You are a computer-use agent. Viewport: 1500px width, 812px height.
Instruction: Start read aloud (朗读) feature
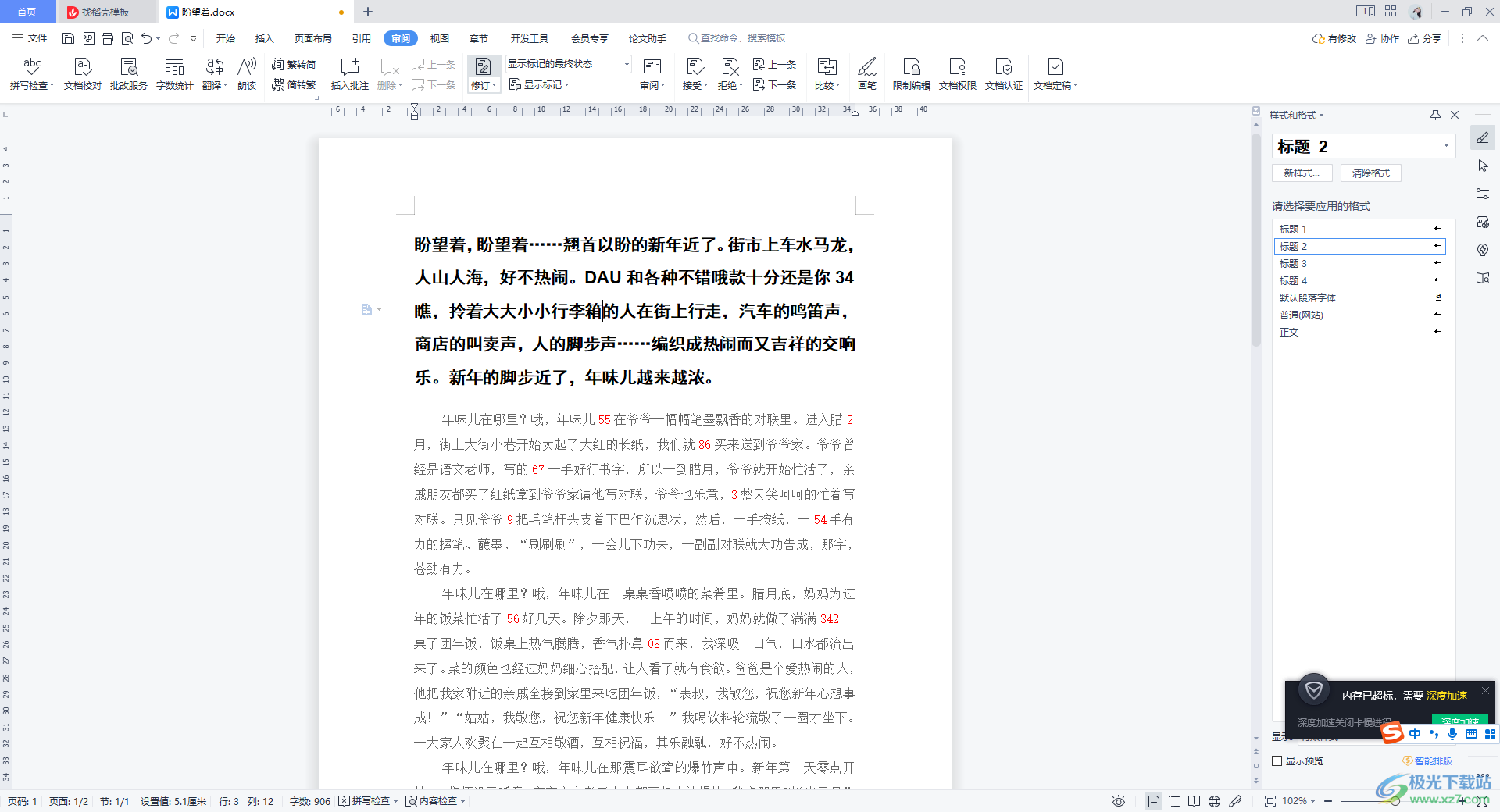pos(246,73)
